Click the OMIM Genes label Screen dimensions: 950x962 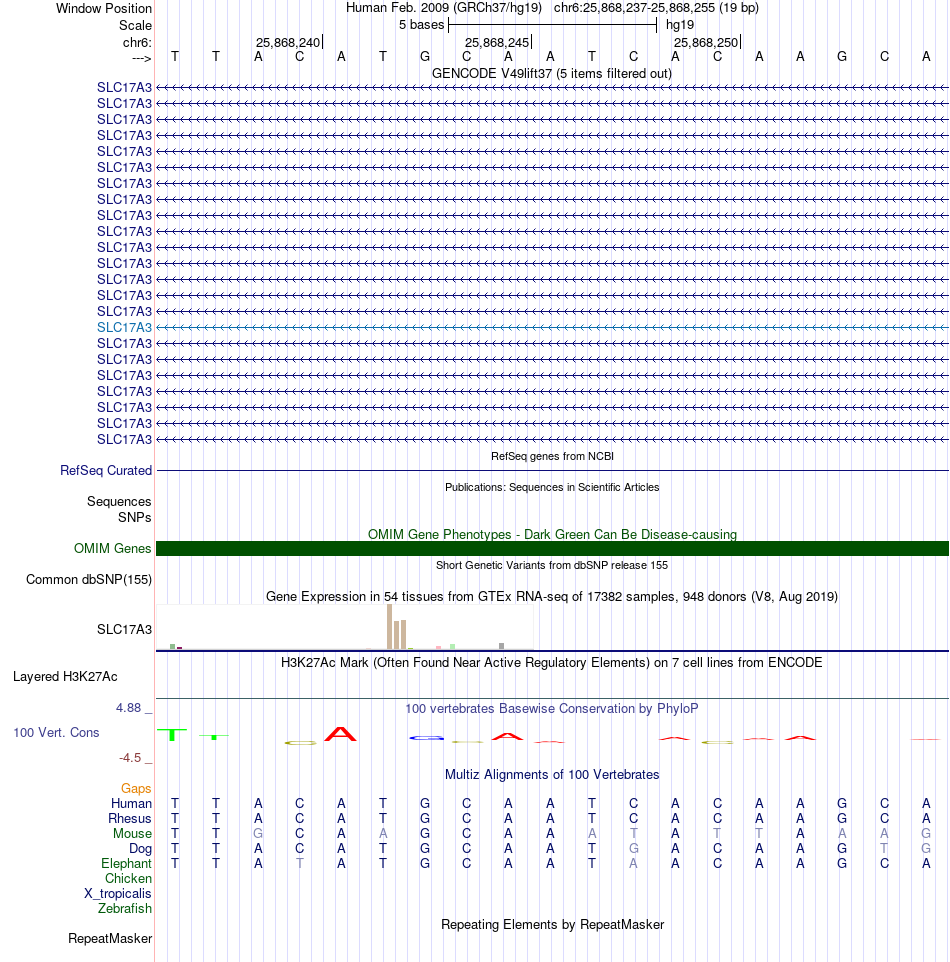pyautogui.click(x=112, y=548)
